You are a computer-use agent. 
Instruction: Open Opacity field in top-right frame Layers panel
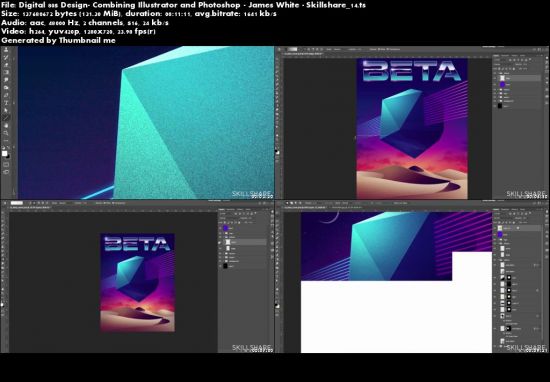[521, 64]
